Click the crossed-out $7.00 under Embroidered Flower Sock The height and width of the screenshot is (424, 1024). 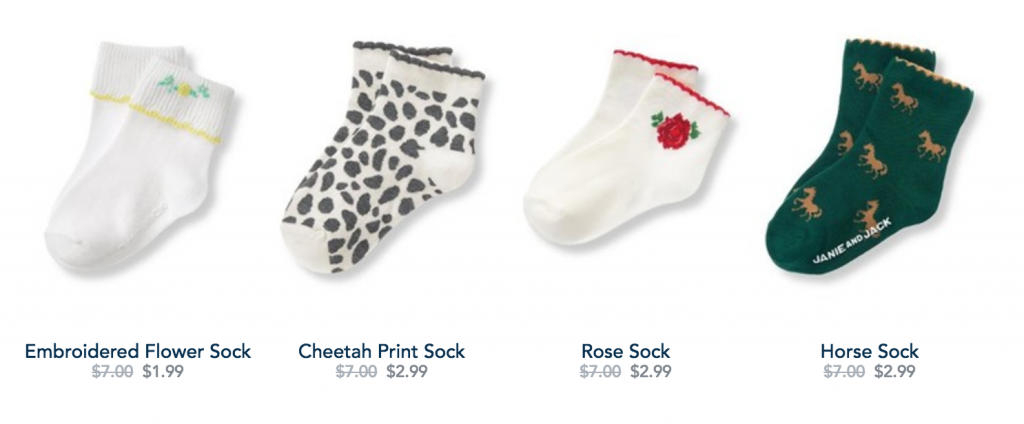112,372
